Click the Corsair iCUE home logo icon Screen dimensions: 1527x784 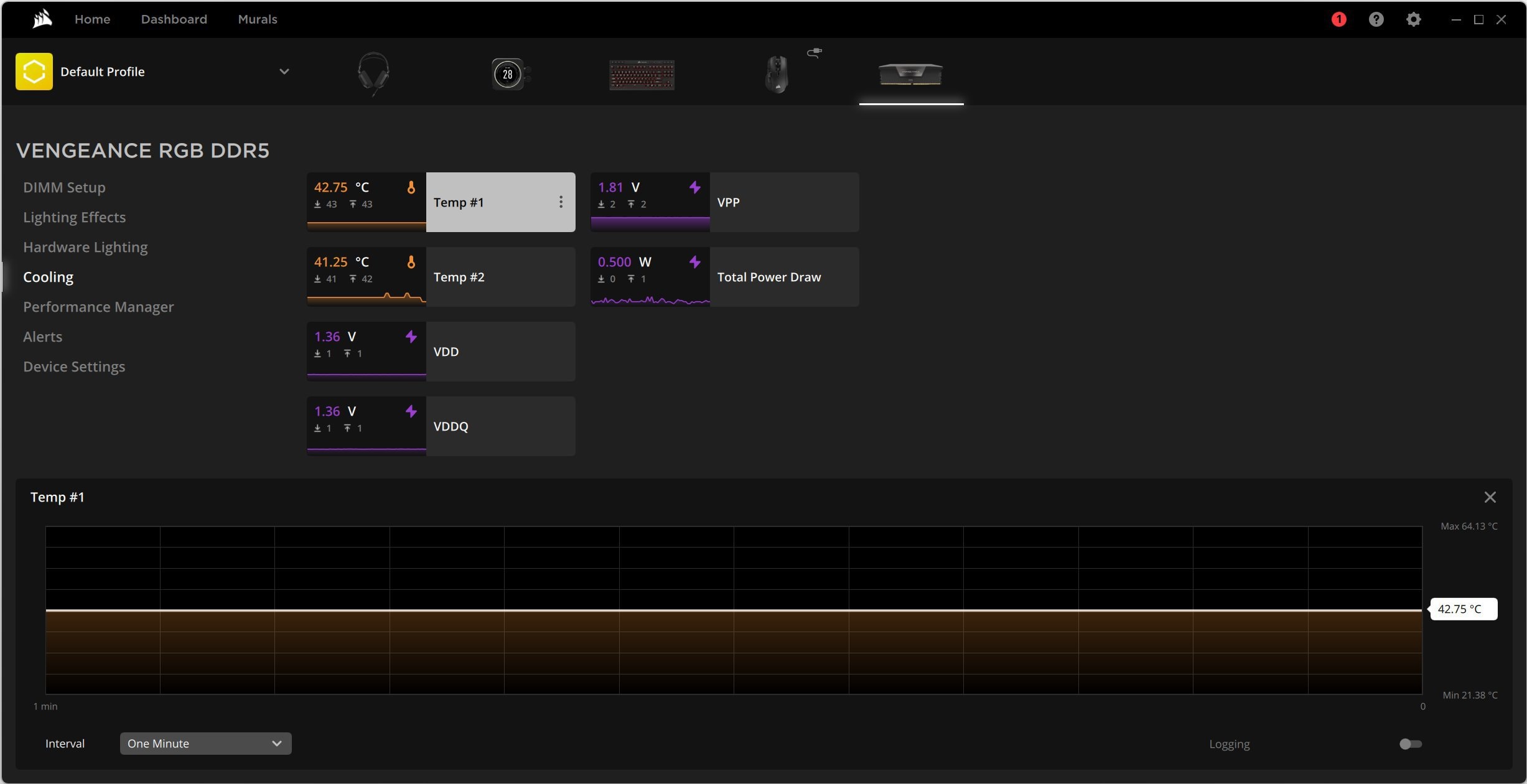pyautogui.click(x=41, y=18)
